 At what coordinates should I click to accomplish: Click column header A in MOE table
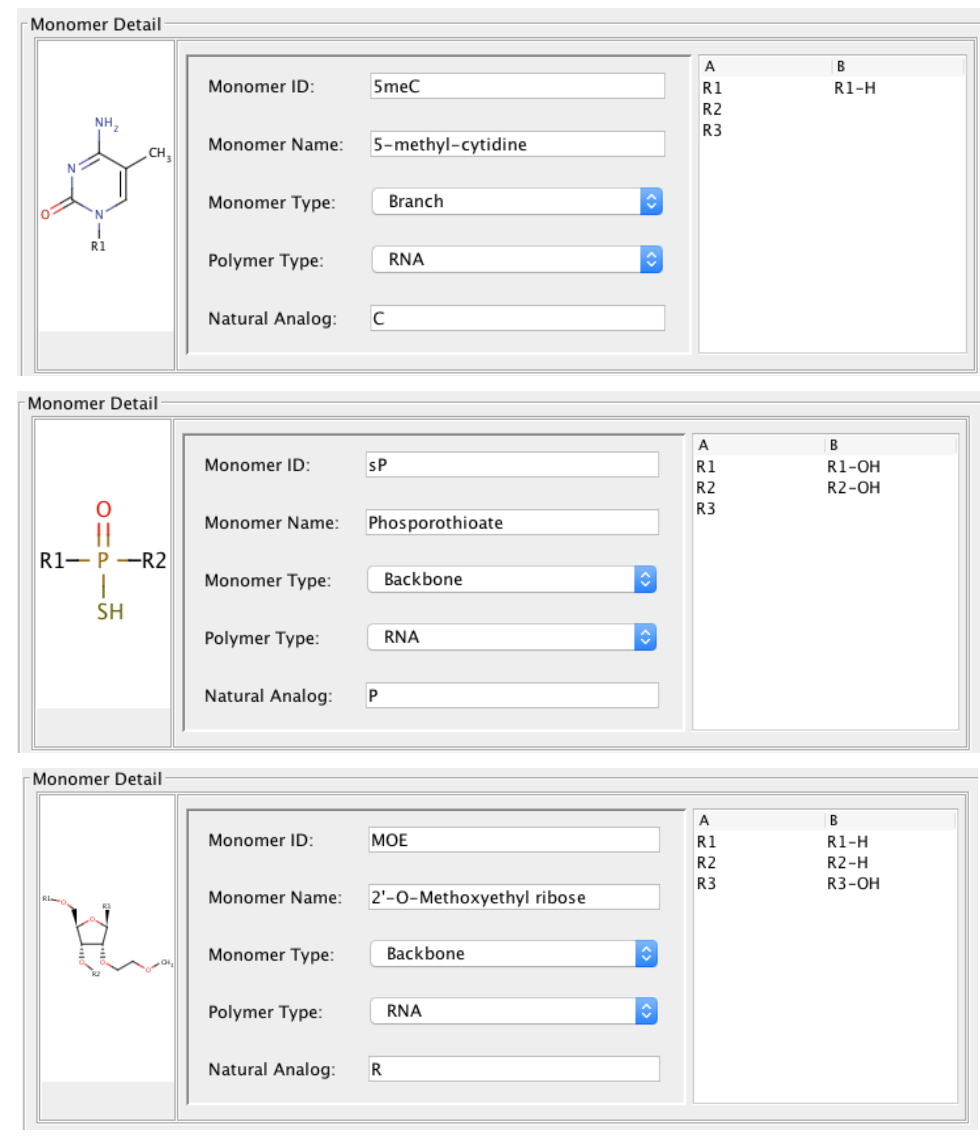pyautogui.click(x=759, y=820)
